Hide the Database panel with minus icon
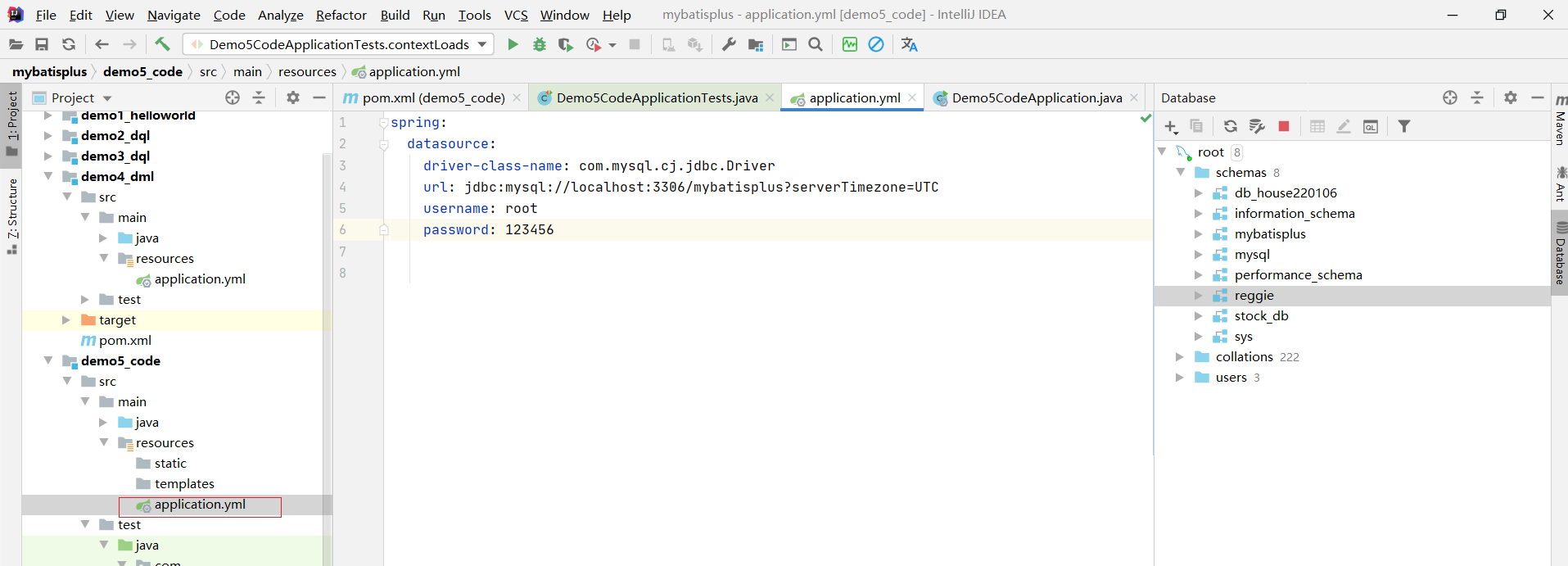Image resolution: width=1568 pixels, height=566 pixels. [1538, 97]
